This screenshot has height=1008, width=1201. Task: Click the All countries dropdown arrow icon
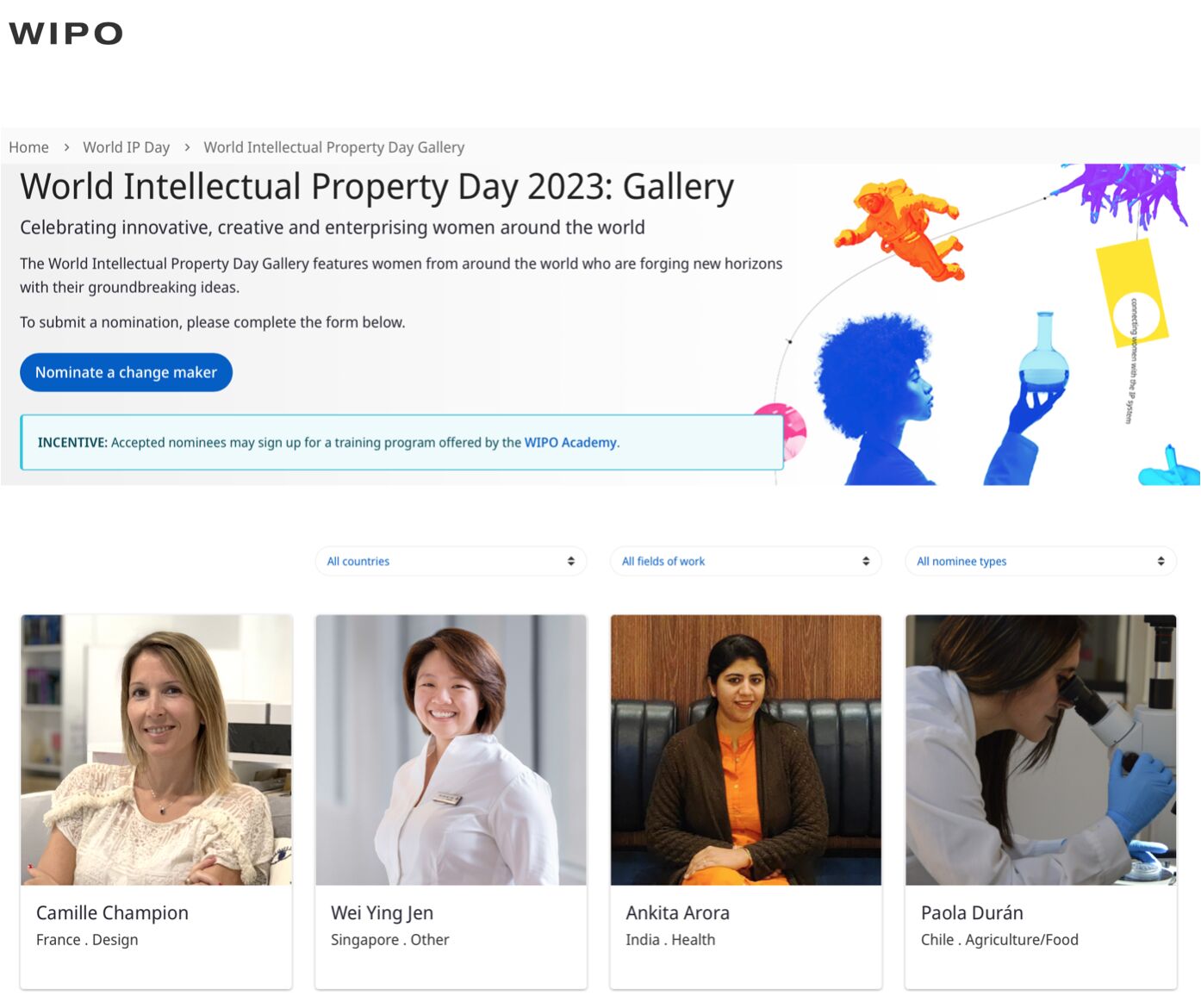(570, 561)
